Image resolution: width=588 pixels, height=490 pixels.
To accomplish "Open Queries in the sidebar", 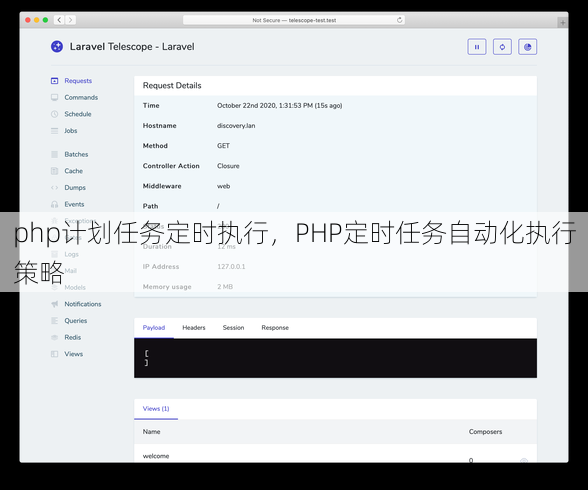I will (x=76, y=321).
